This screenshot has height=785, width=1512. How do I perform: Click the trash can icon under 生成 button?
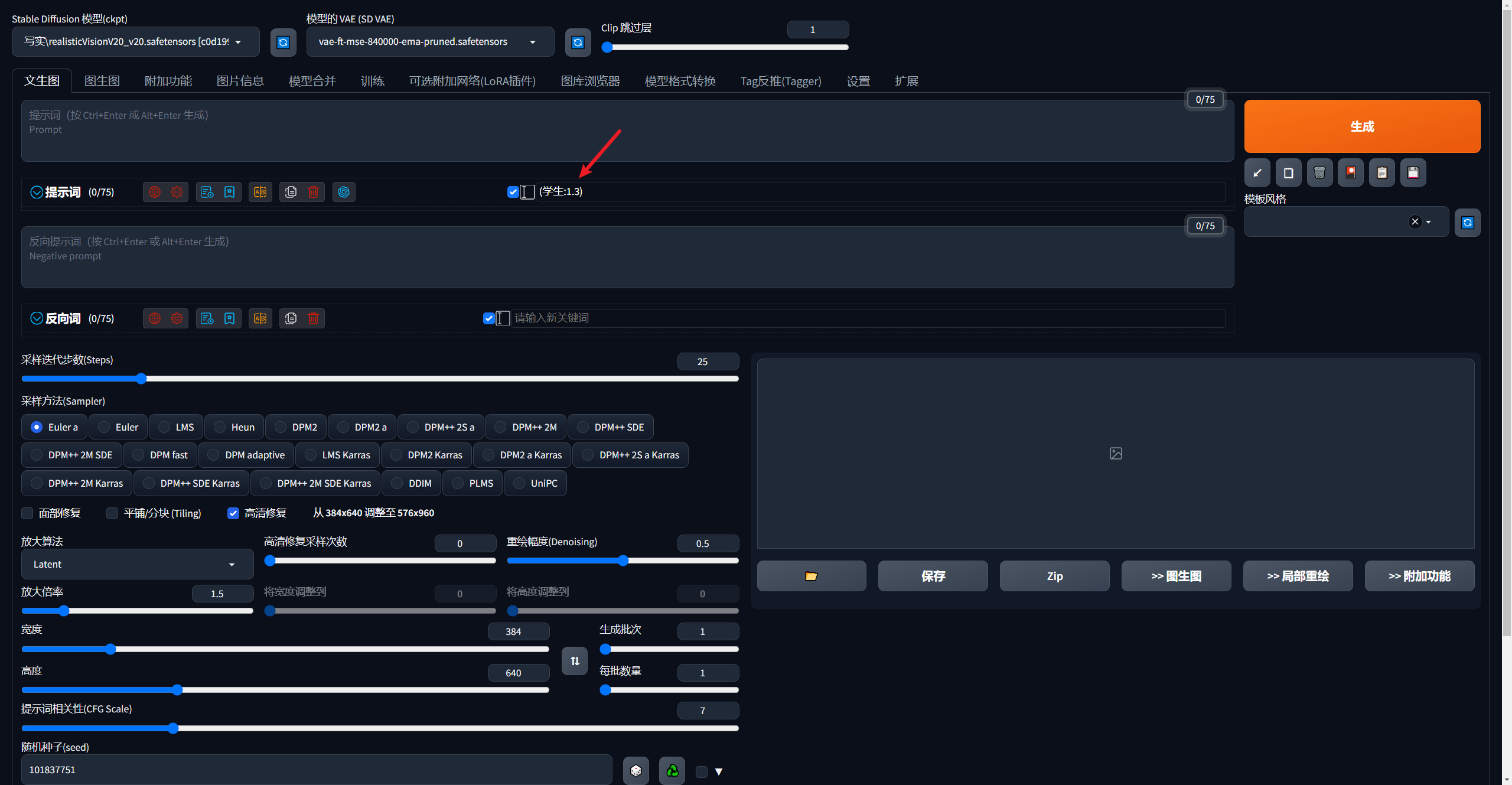tap(1319, 172)
